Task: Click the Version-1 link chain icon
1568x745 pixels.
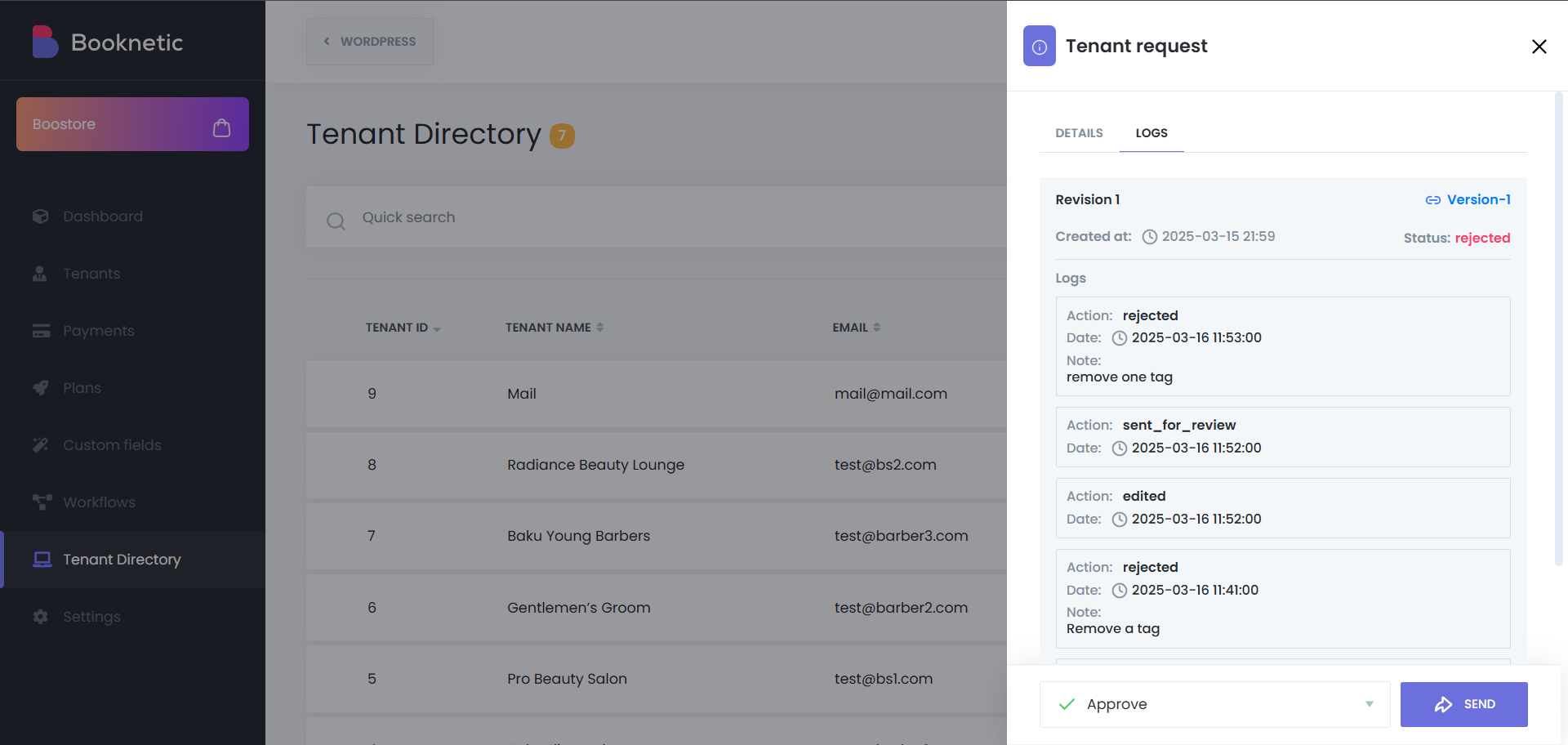Action: 1433,200
